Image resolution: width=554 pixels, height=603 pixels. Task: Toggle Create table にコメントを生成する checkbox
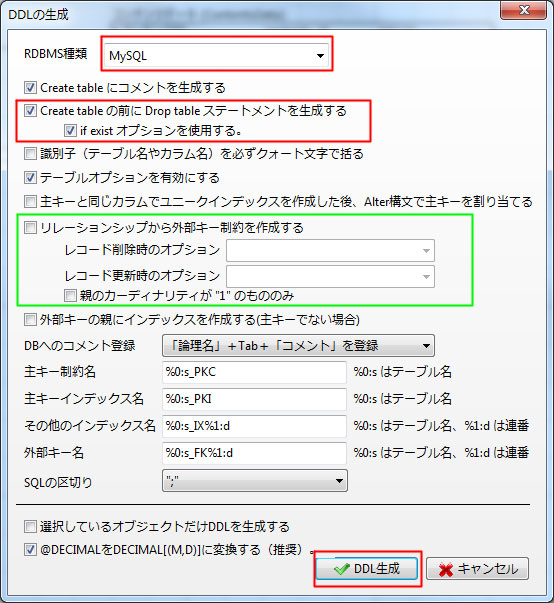30,88
